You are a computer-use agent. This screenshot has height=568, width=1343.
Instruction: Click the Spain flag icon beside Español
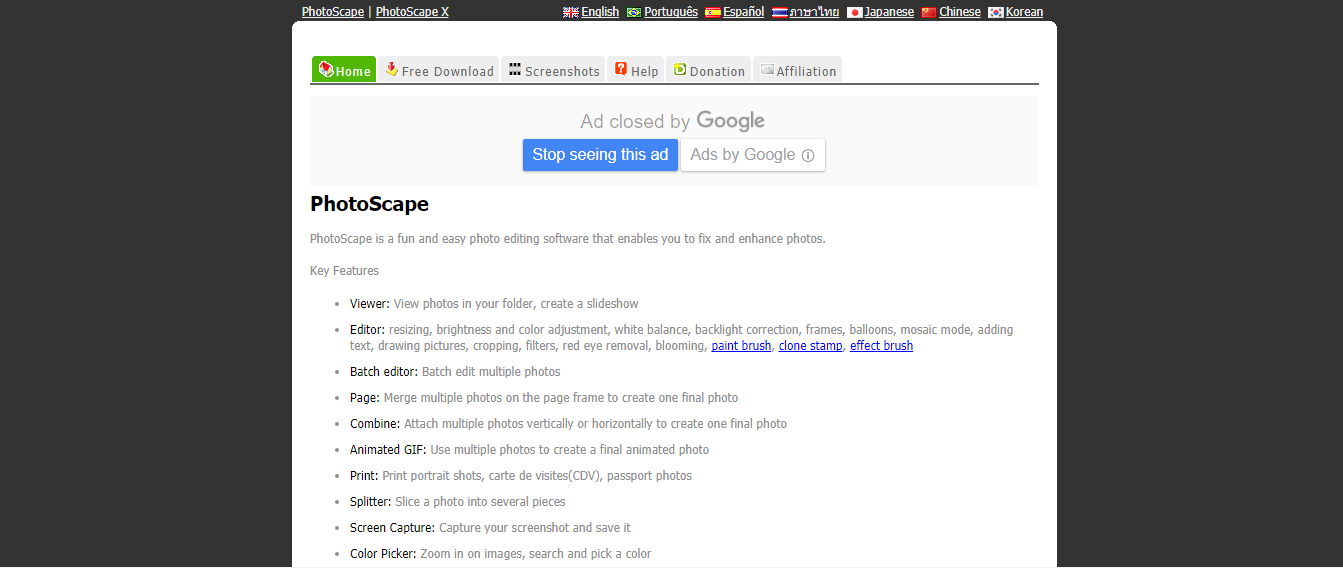point(713,13)
